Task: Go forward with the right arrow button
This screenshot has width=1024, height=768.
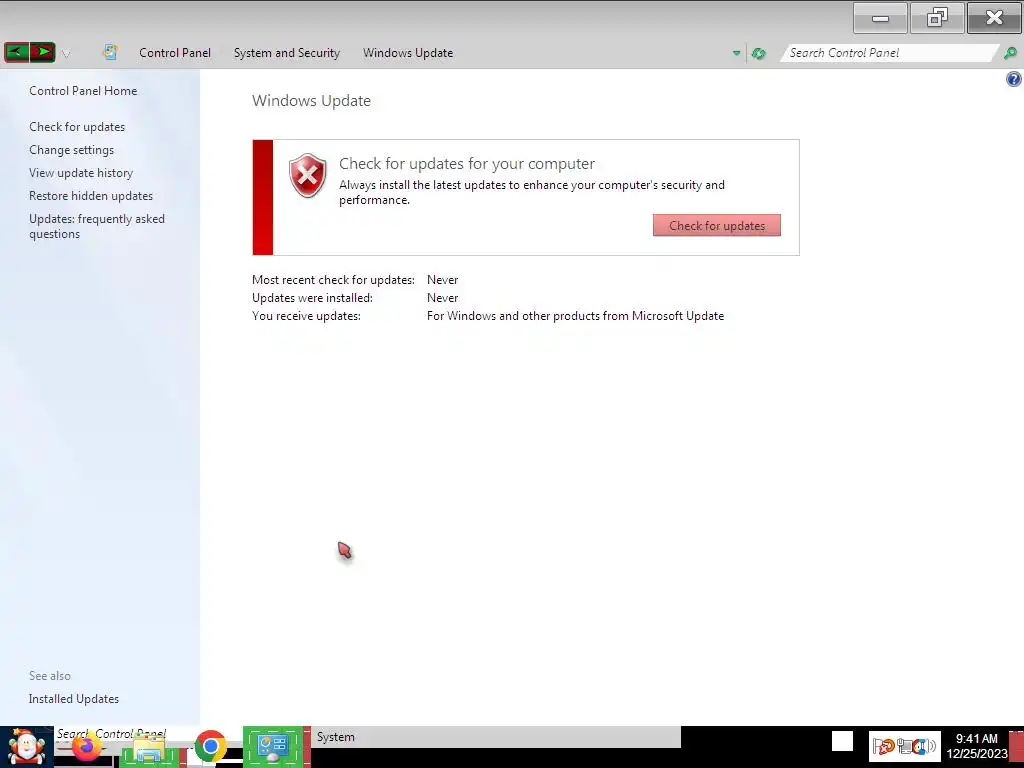Action: (x=43, y=52)
